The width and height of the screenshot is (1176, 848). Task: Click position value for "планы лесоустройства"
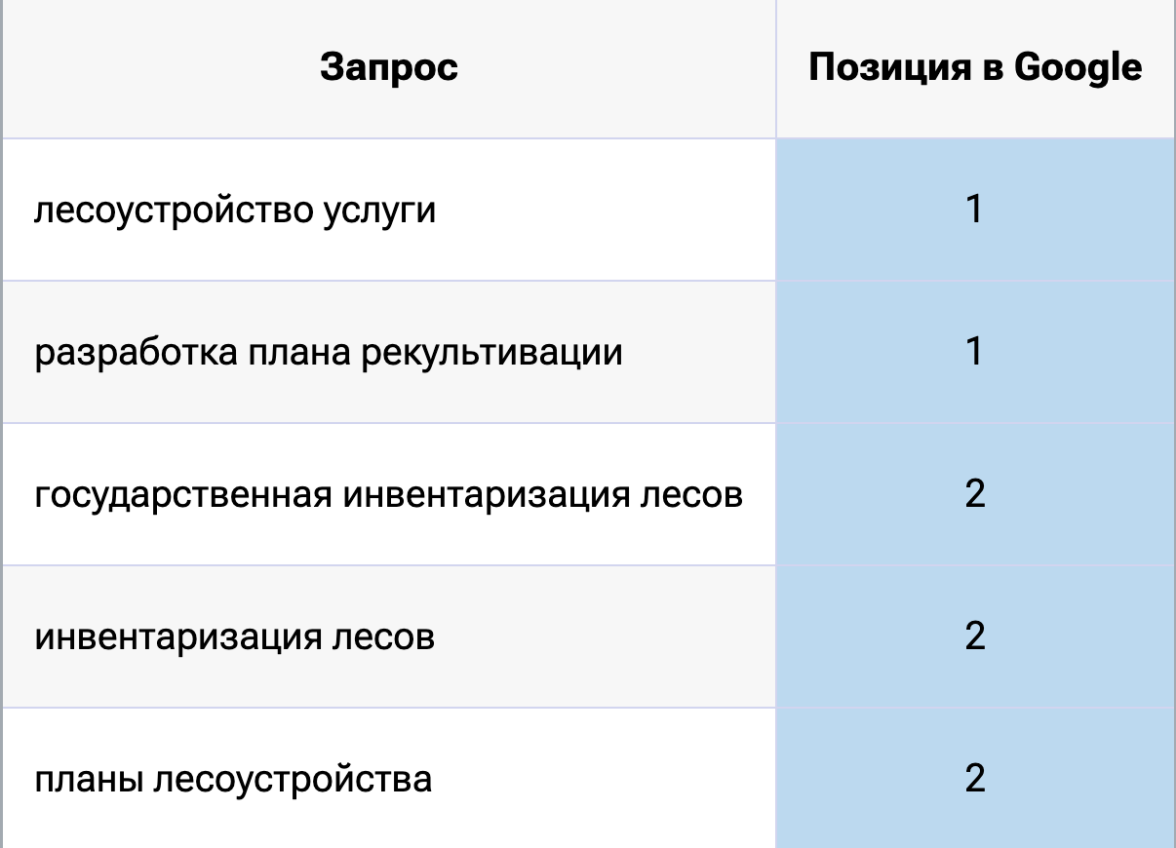tap(975, 779)
